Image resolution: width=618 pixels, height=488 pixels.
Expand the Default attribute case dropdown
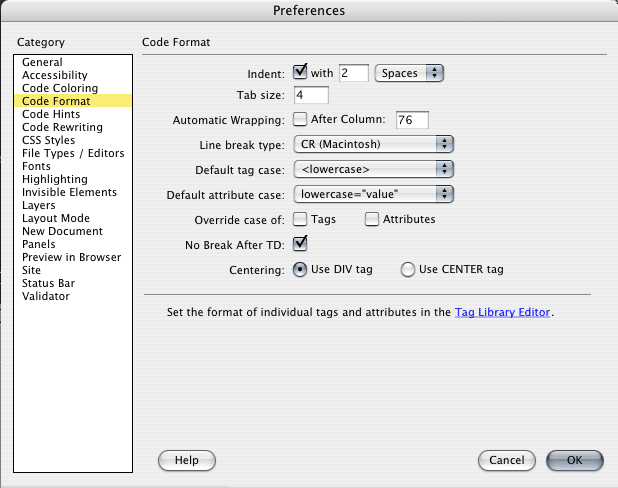point(374,194)
